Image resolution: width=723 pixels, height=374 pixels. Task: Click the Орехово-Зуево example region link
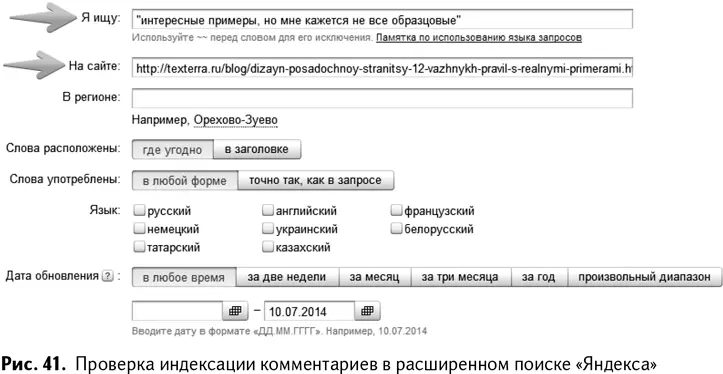236,120
